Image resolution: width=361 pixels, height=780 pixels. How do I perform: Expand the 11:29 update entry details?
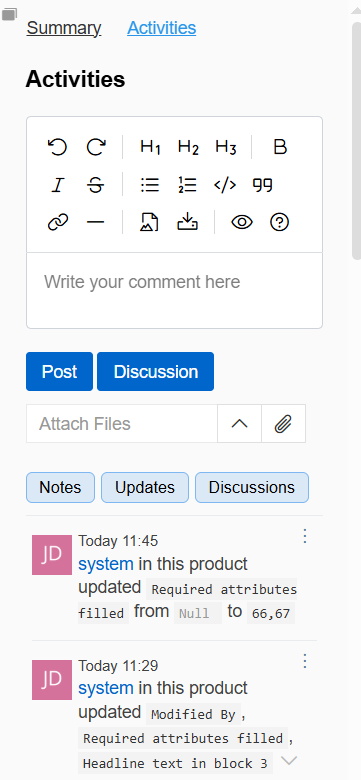tap(289, 760)
